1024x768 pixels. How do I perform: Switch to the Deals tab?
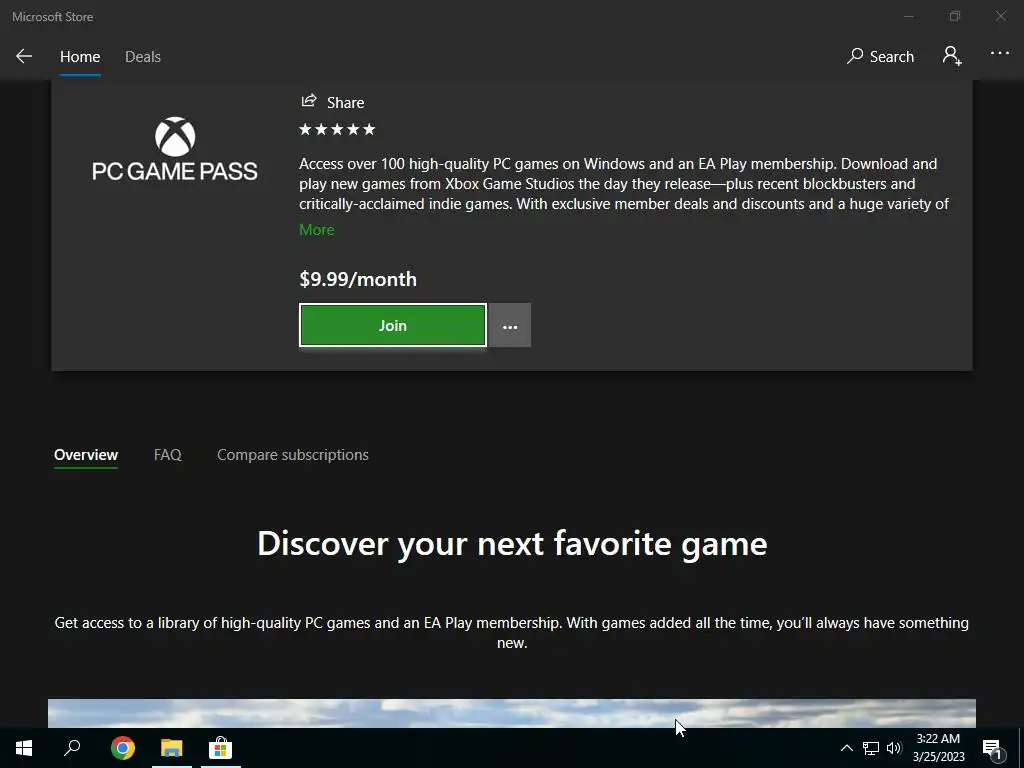[142, 57]
